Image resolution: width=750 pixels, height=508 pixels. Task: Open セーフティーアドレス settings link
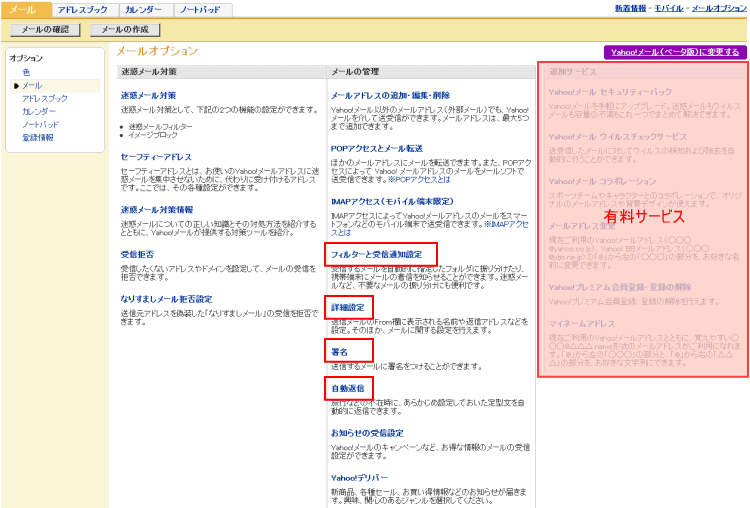tap(155, 158)
